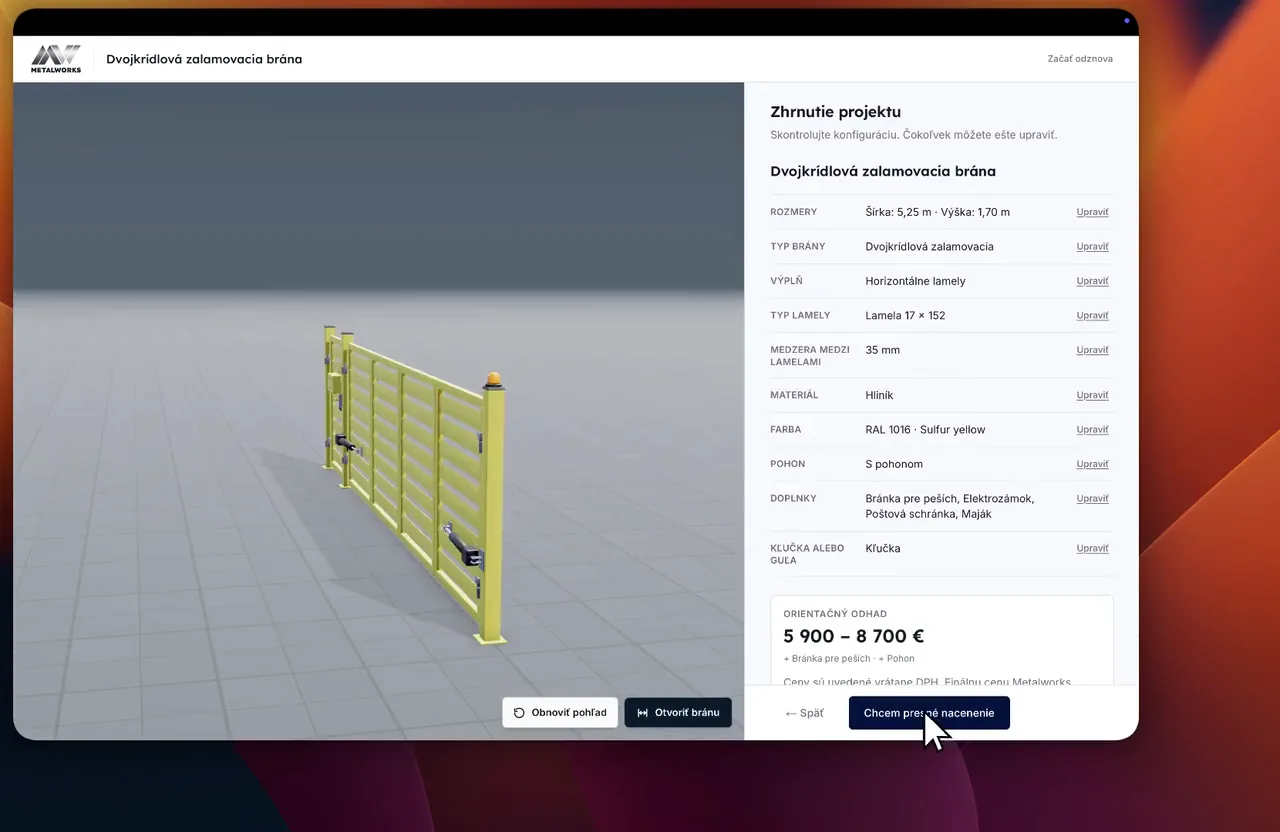Click the S pohonom value
Viewport: 1280px width, 832px height.
click(x=894, y=464)
